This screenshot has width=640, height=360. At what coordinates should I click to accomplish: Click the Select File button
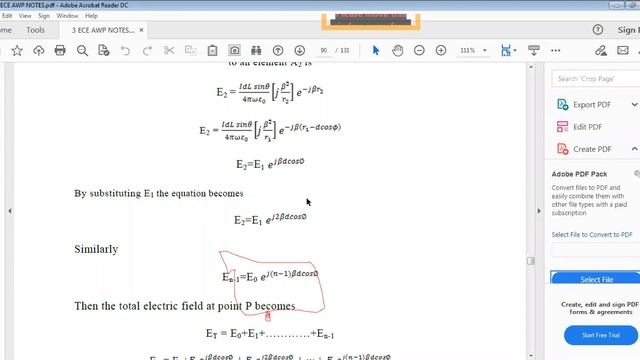(596, 278)
